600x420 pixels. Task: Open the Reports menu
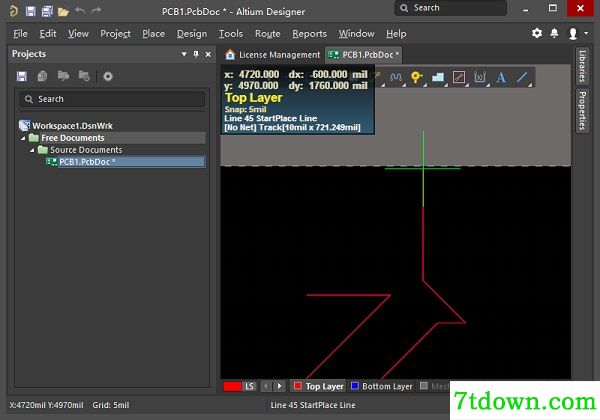310,34
